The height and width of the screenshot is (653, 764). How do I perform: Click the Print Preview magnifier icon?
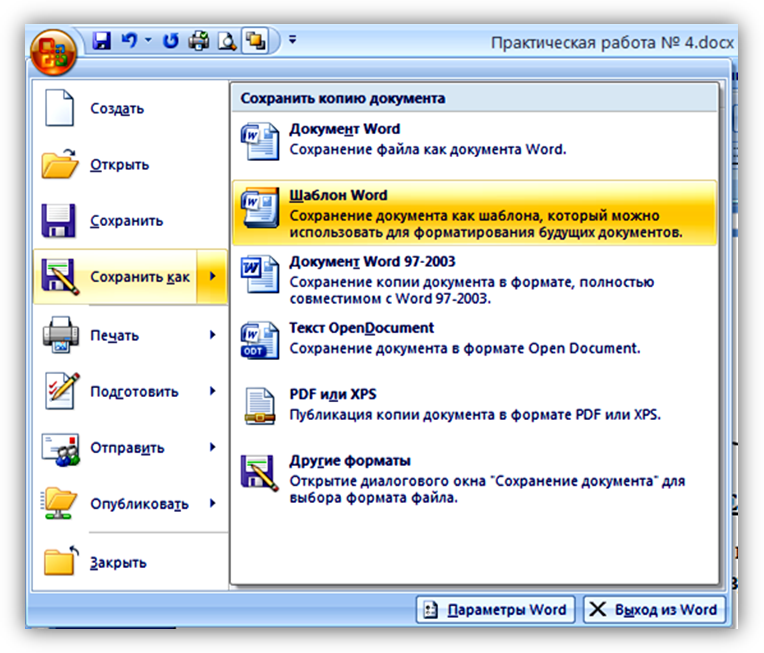pos(227,41)
